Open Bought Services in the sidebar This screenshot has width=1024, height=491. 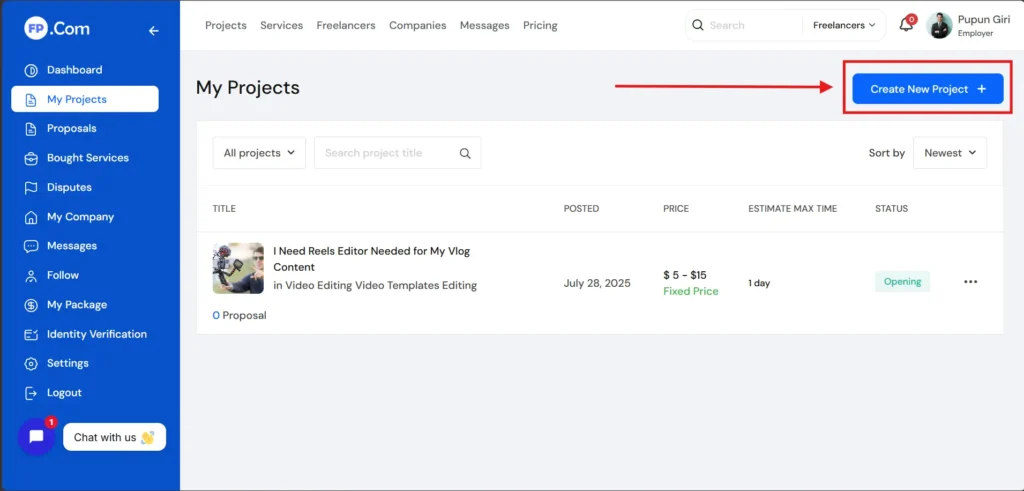tap(87, 158)
